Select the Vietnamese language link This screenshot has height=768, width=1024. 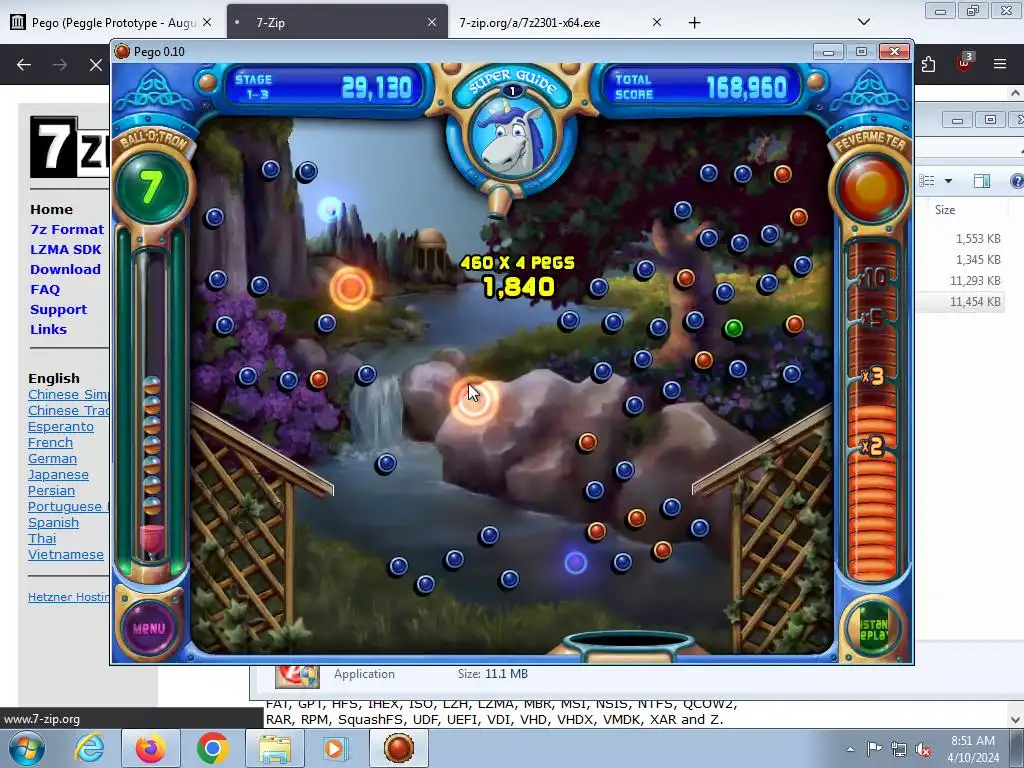[x=65, y=555]
